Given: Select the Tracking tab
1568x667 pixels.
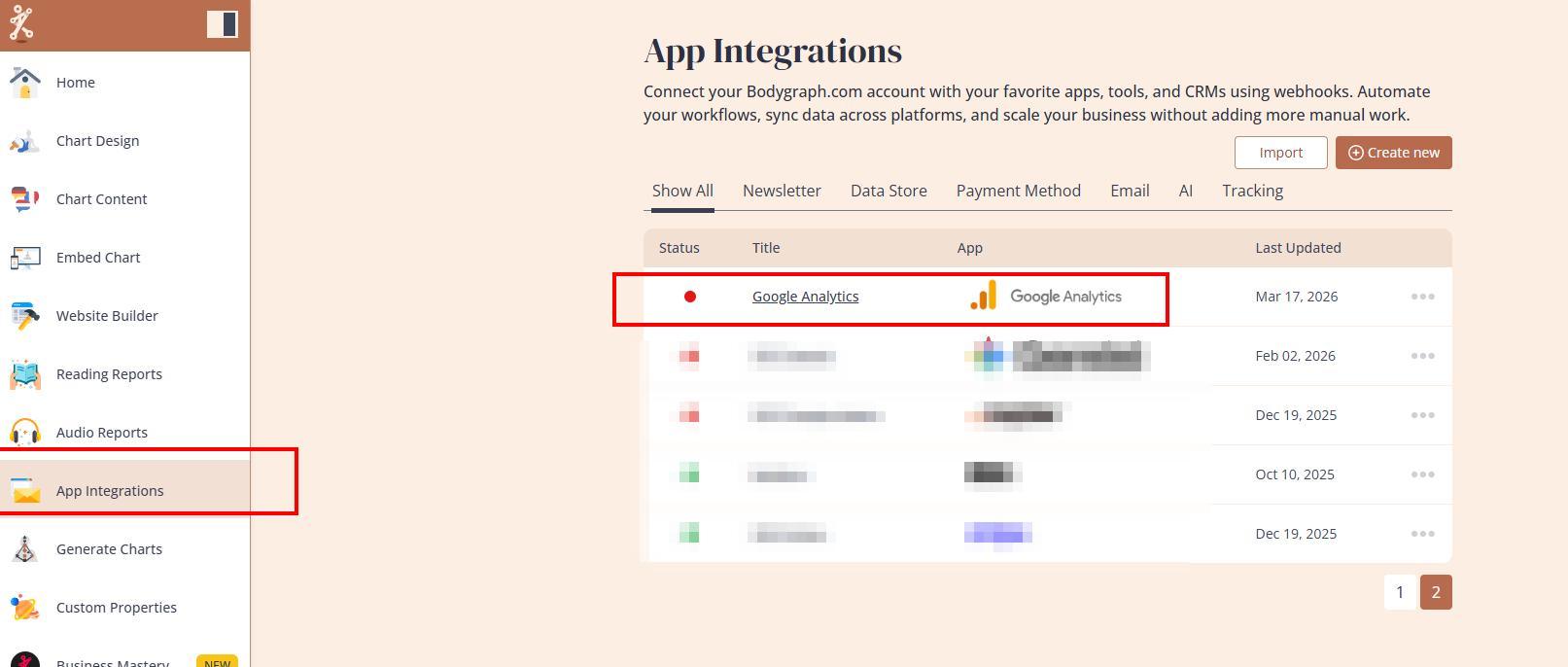Looking at the screenshot, I should [1252, 192].
